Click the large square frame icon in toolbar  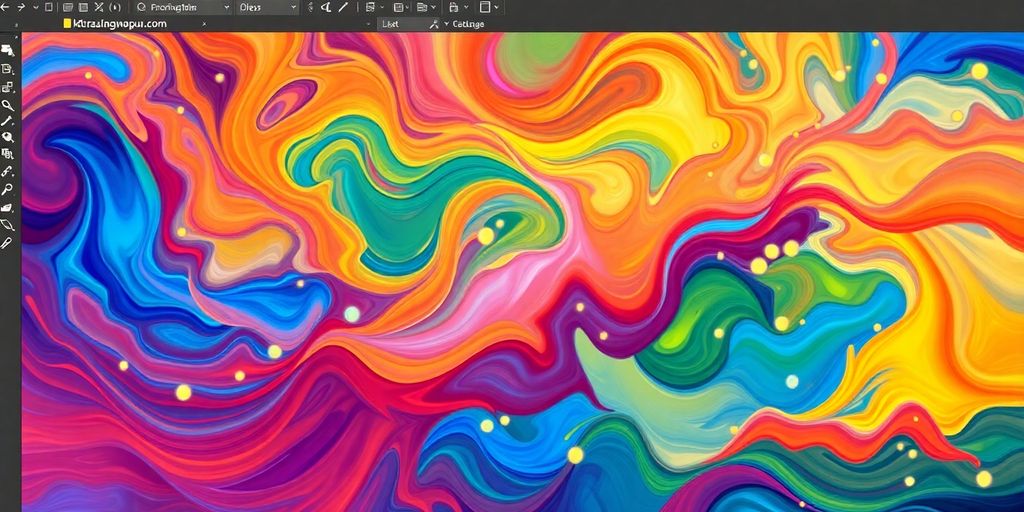click(x=485, y=7)
